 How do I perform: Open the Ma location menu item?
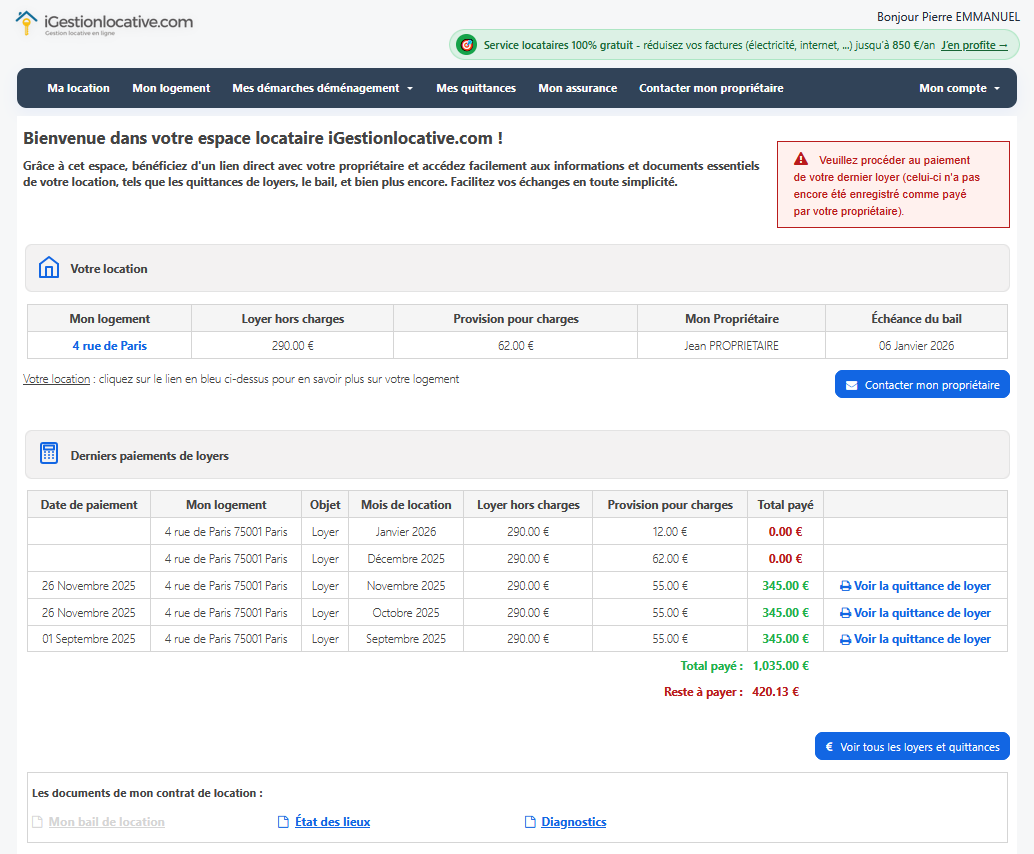(x=78, y=88)
